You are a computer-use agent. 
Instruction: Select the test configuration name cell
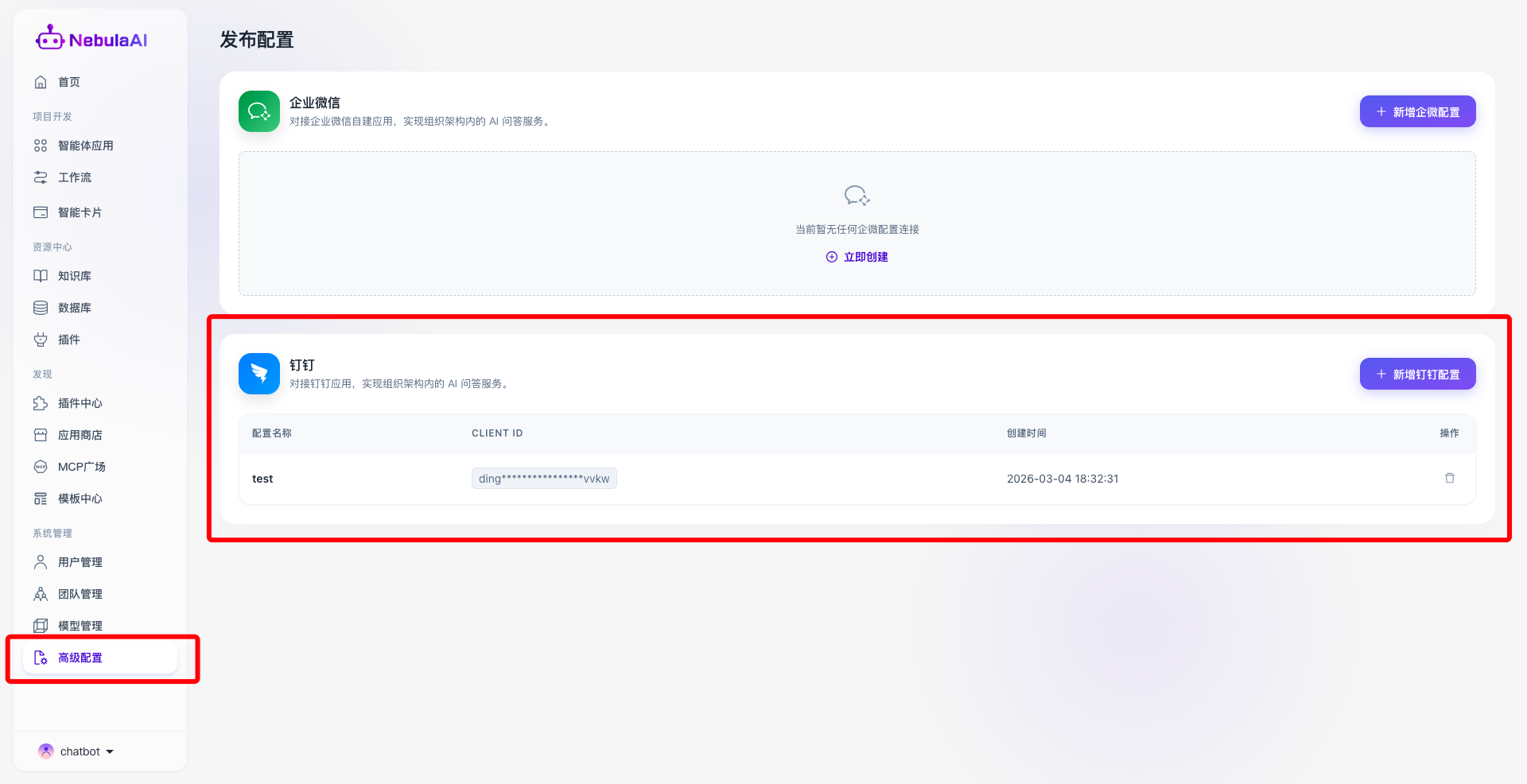(262, 479)
